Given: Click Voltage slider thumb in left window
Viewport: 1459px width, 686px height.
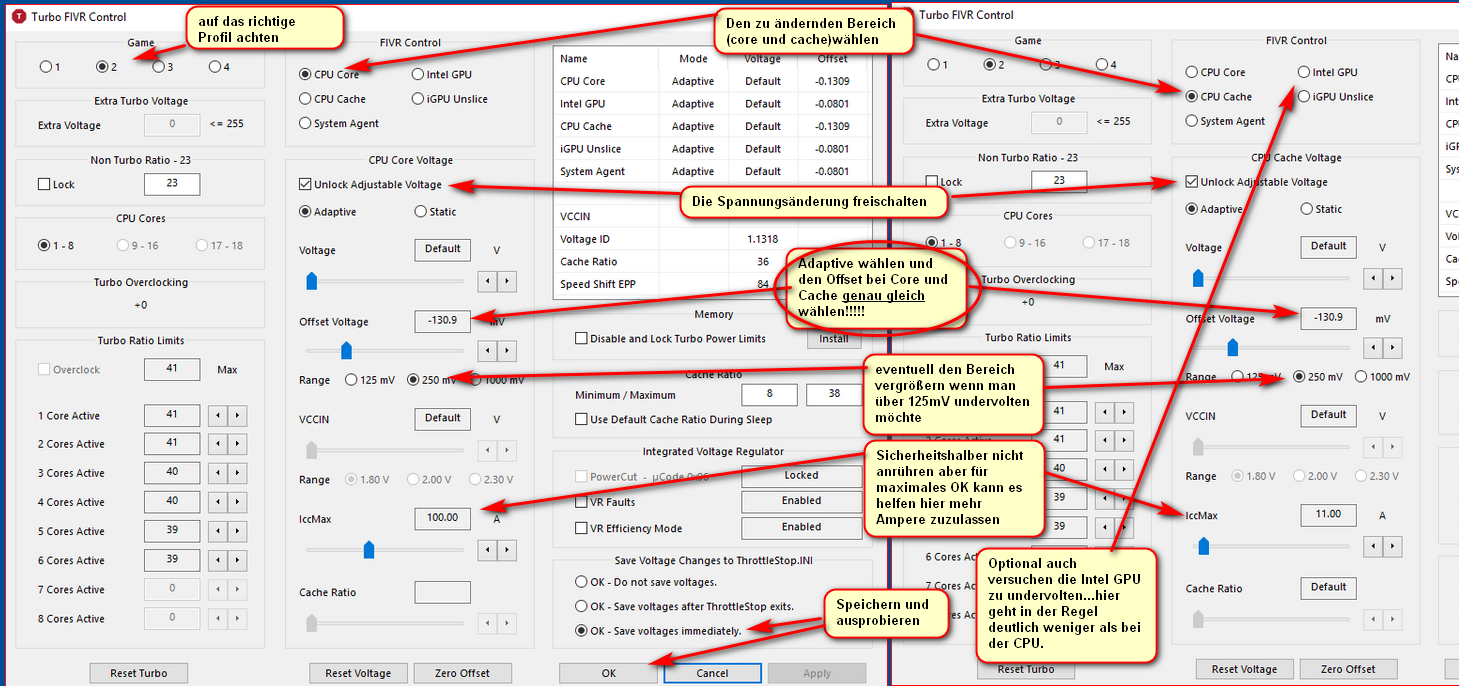Looking at the screenshot, I should [x=311, y=281].
